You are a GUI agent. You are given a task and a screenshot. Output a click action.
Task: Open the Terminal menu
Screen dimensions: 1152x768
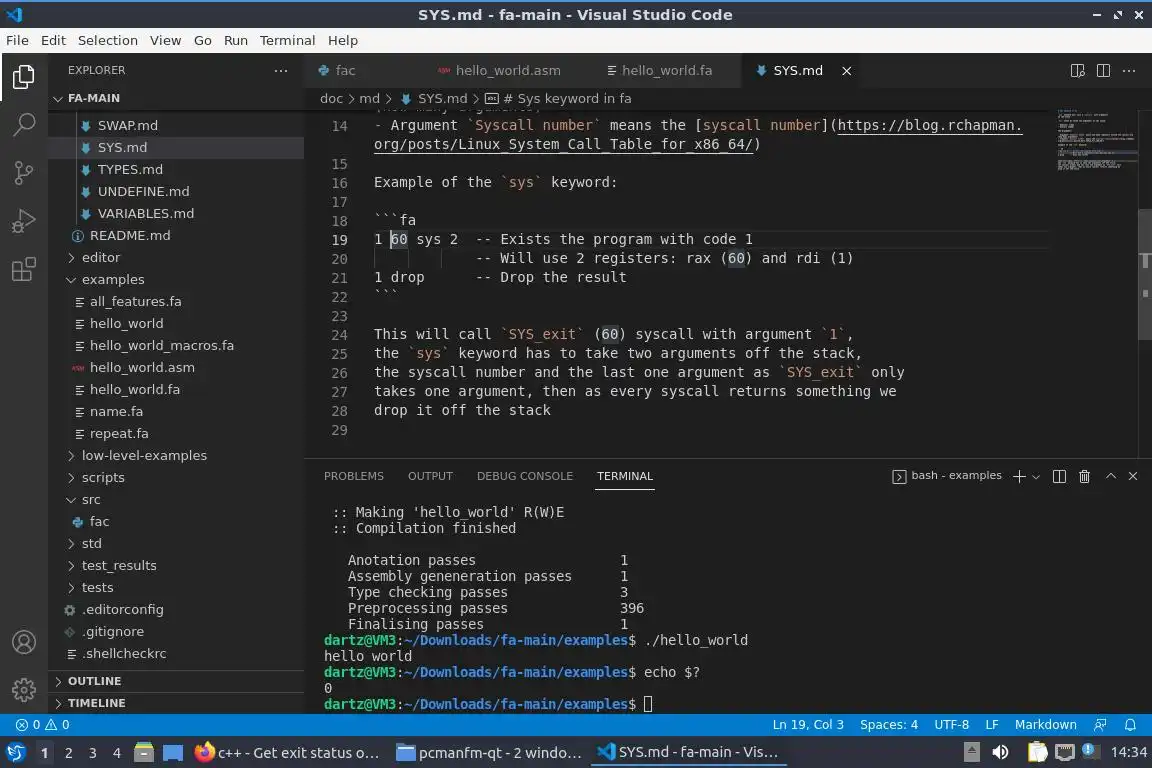287,40
